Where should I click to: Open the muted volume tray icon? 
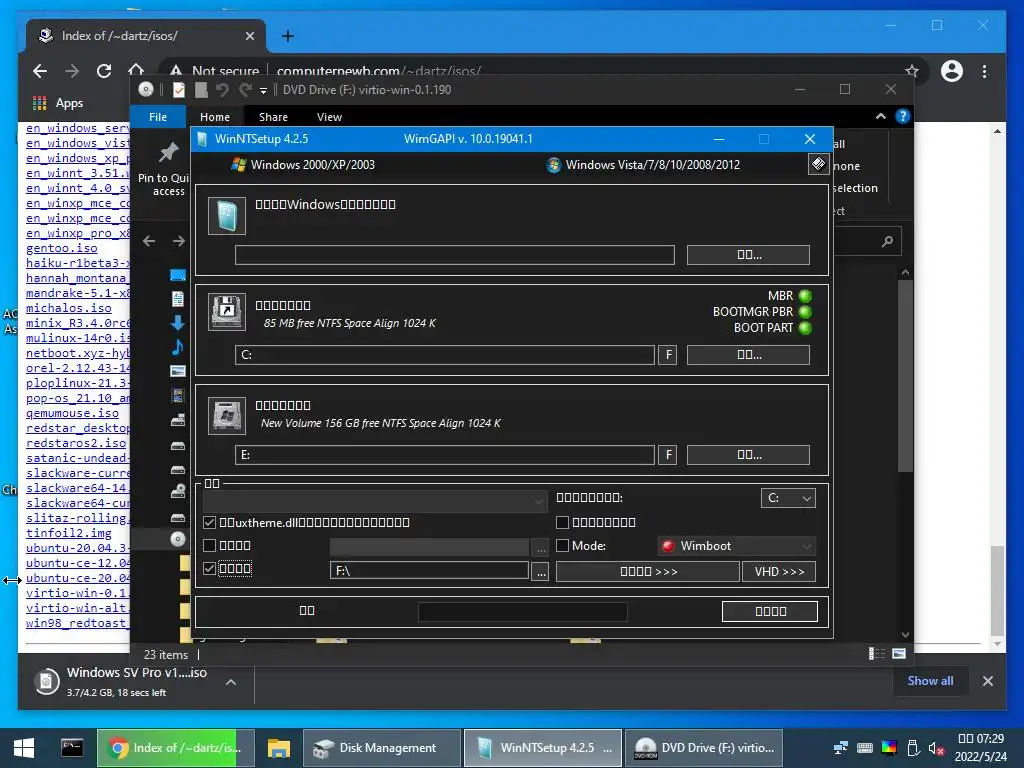pos(936,748)
